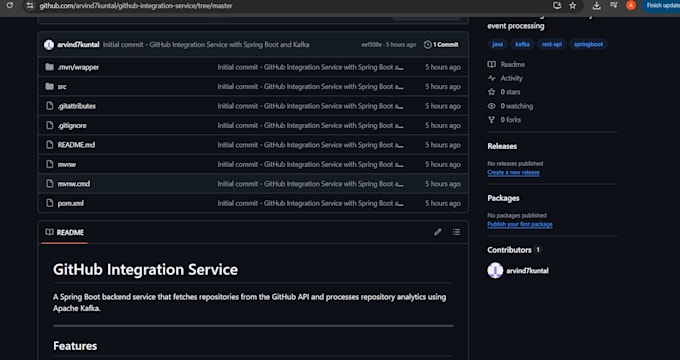Click the mvnw file icon
The width and height of the screenshot is (680, 360).
[x=49, y=164]
